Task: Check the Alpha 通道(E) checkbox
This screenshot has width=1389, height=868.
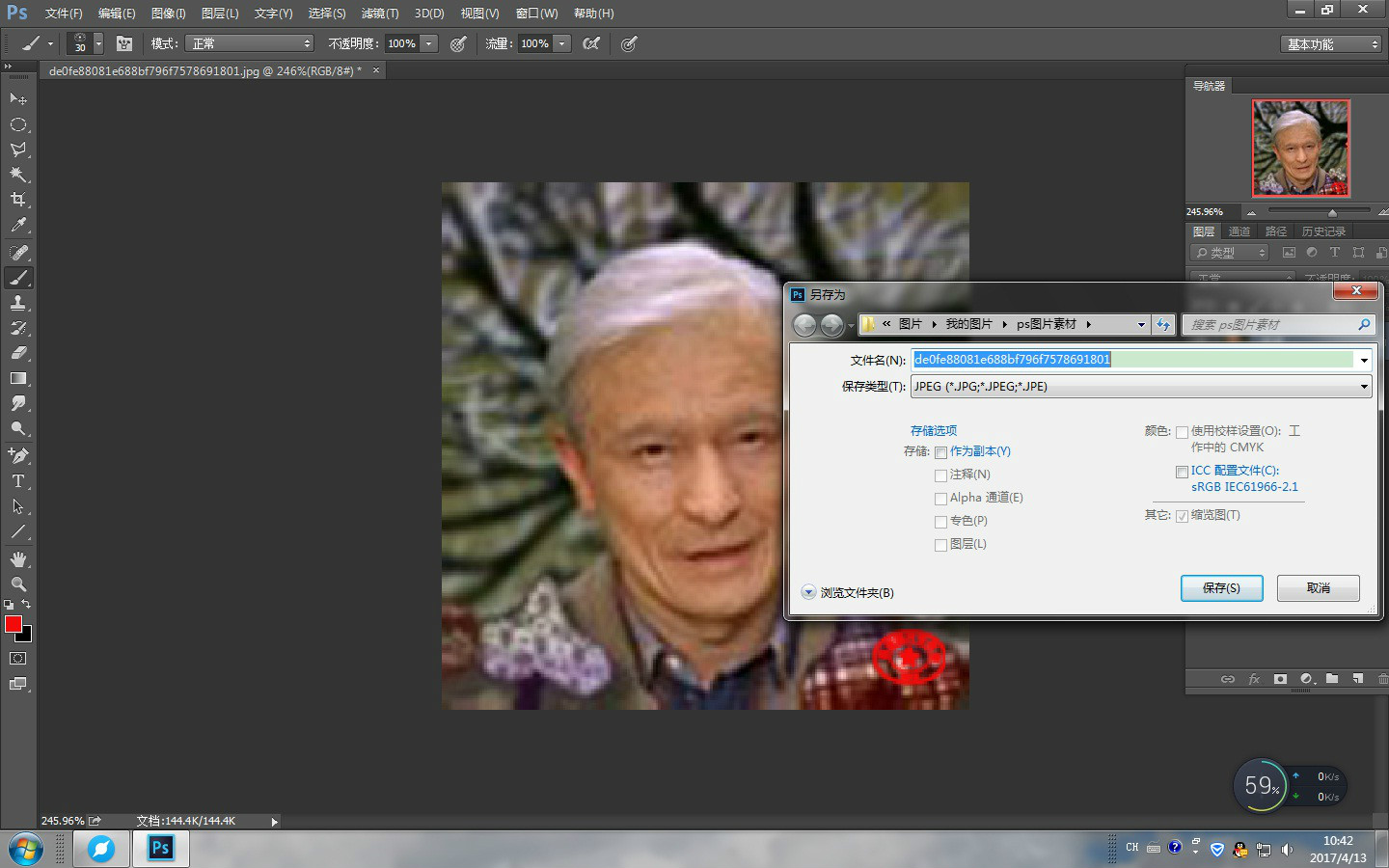Action: (x=940, y=499)
